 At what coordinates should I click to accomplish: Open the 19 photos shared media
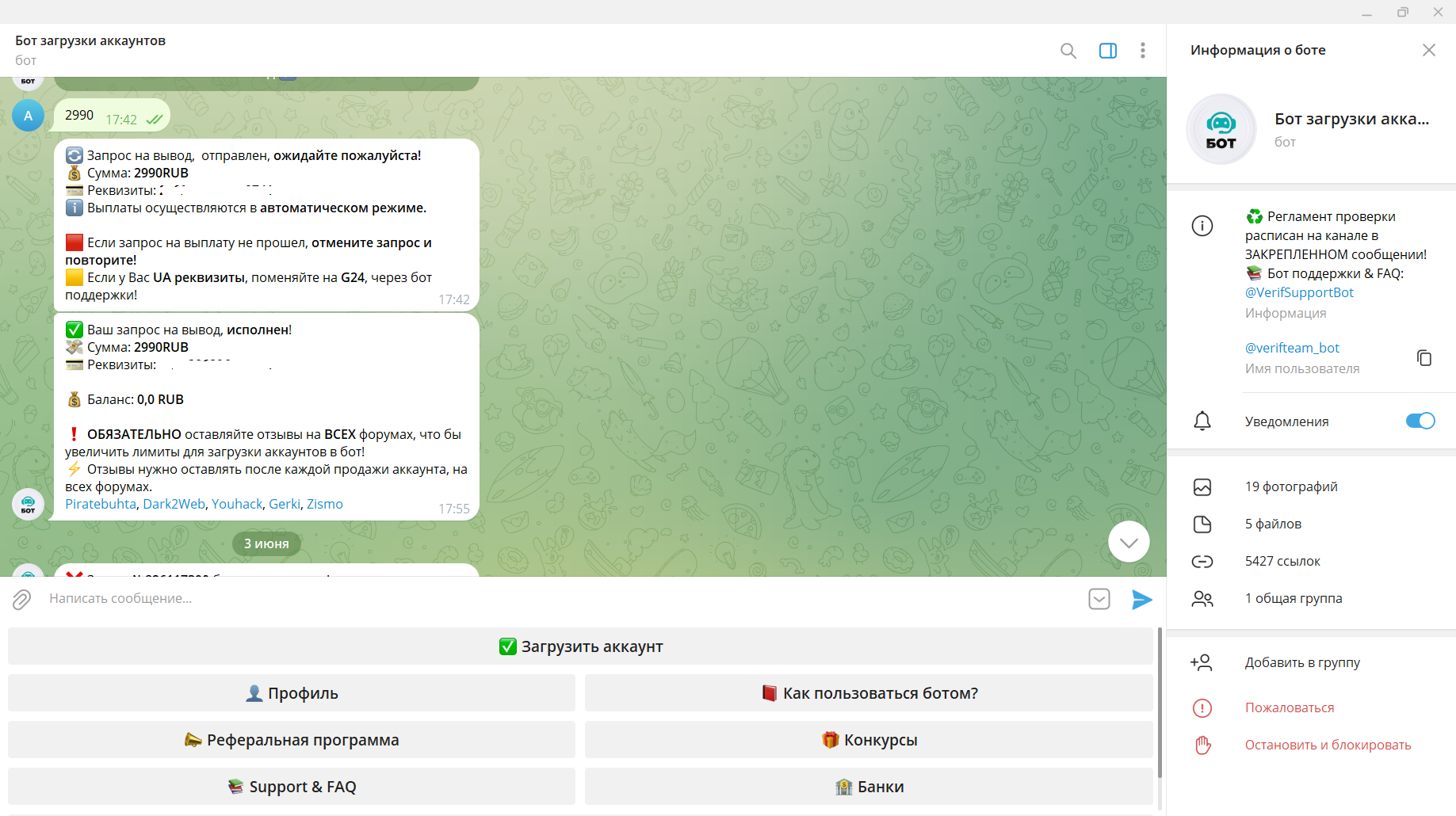1290,486
